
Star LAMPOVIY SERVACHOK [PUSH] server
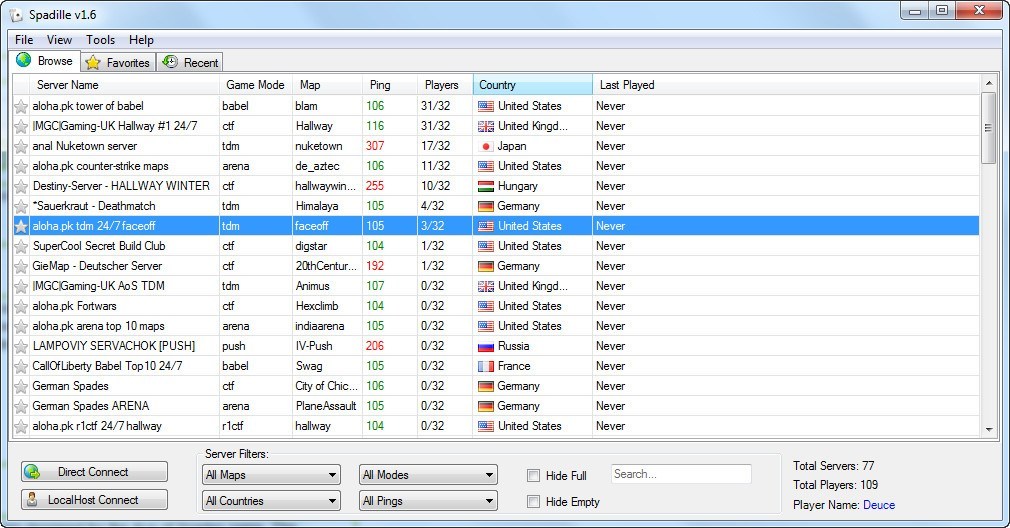point(21,346)
